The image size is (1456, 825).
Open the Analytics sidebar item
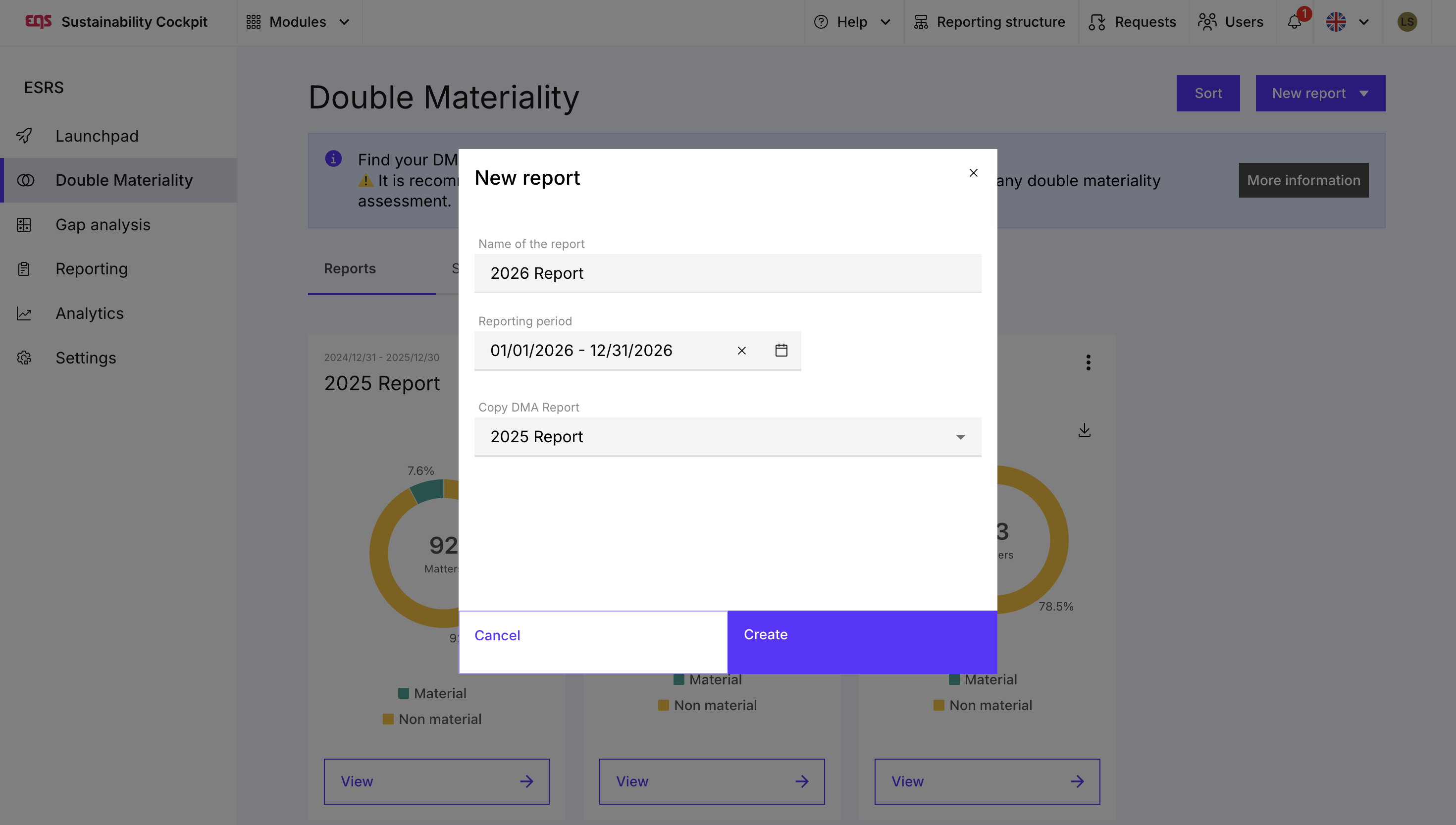point(90,313)
